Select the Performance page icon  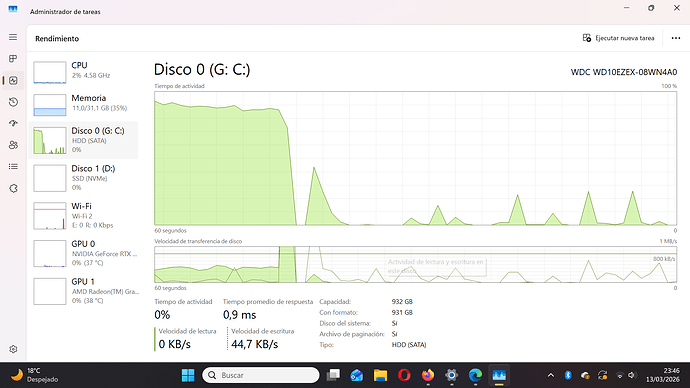click(13, 81)
